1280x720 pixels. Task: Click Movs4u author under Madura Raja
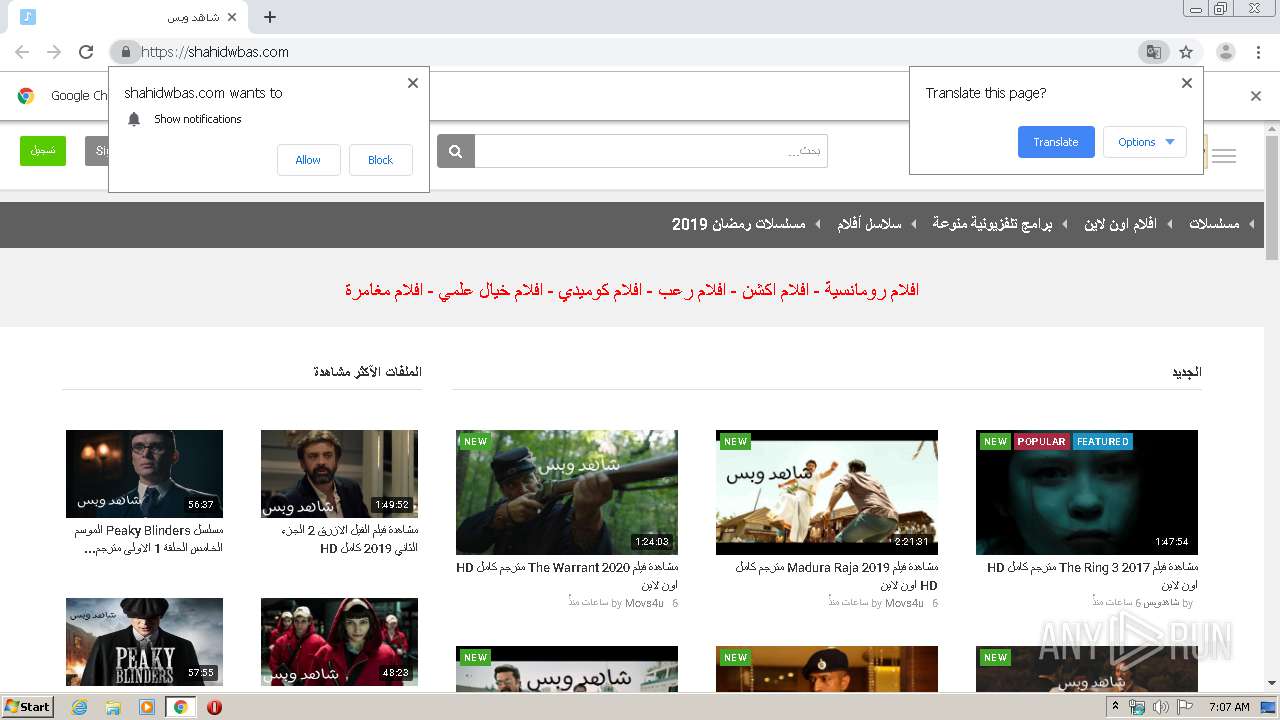coord(904,603)
